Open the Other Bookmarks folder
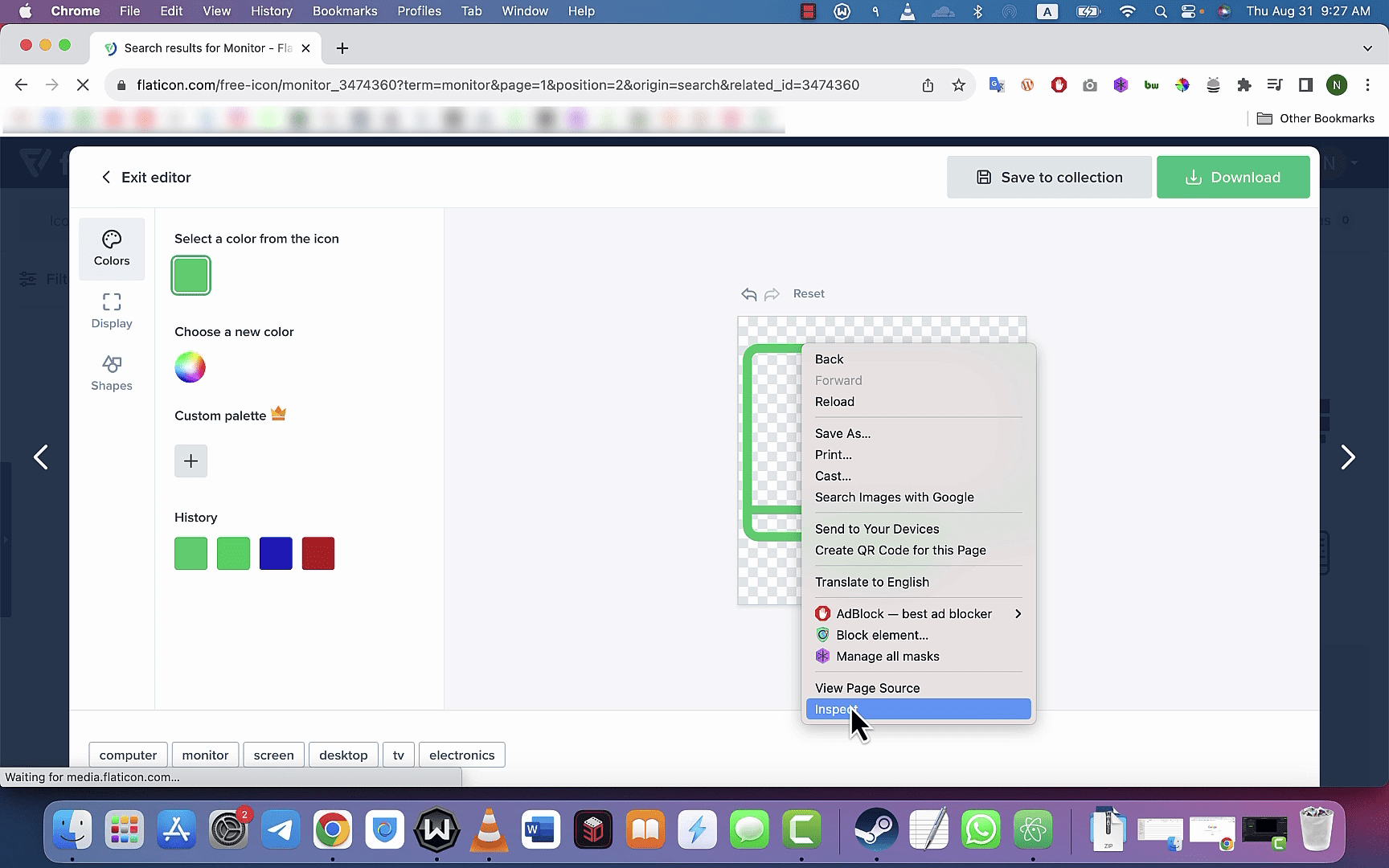 [1316, 119]
